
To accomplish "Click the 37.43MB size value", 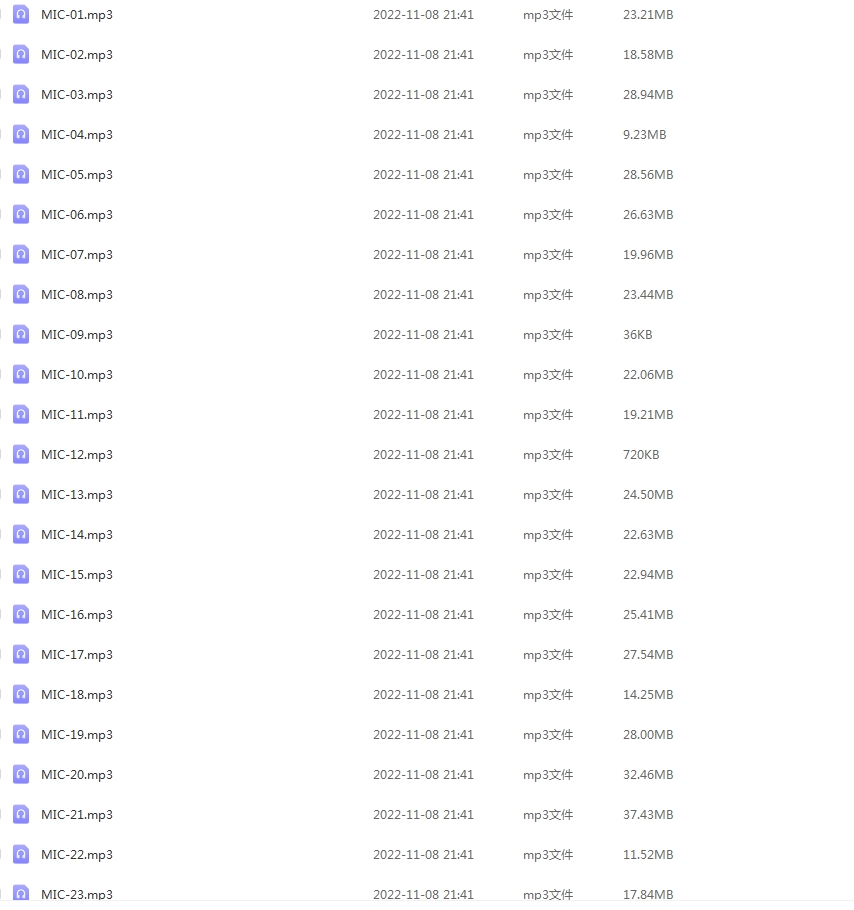I will tap(648, 815).
